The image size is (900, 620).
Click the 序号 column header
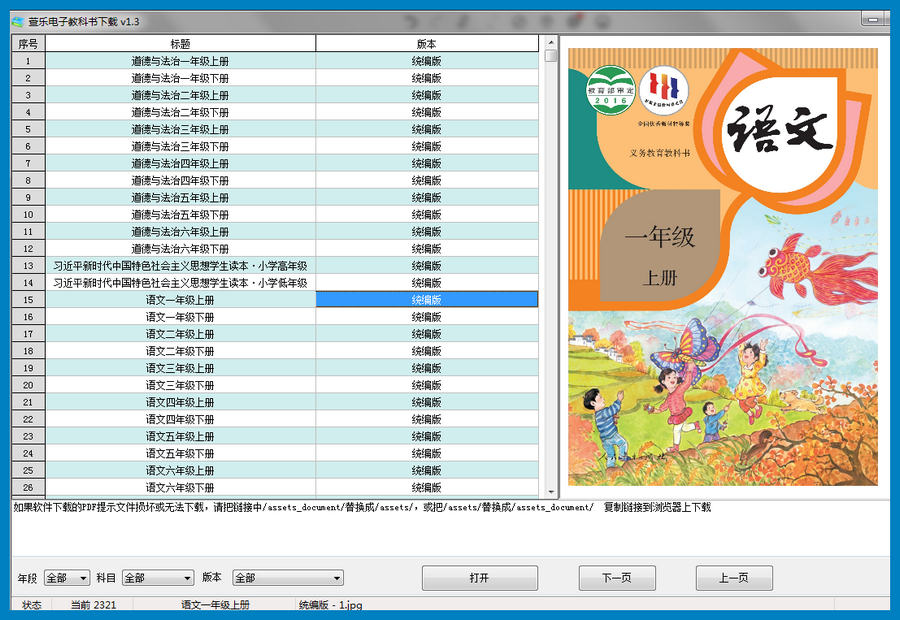(28, 44)
